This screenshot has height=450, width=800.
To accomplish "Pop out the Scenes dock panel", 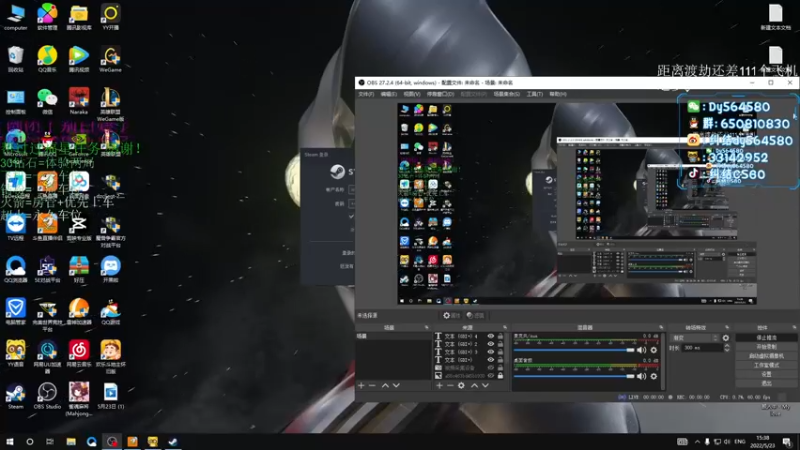I will click(427, 328).
